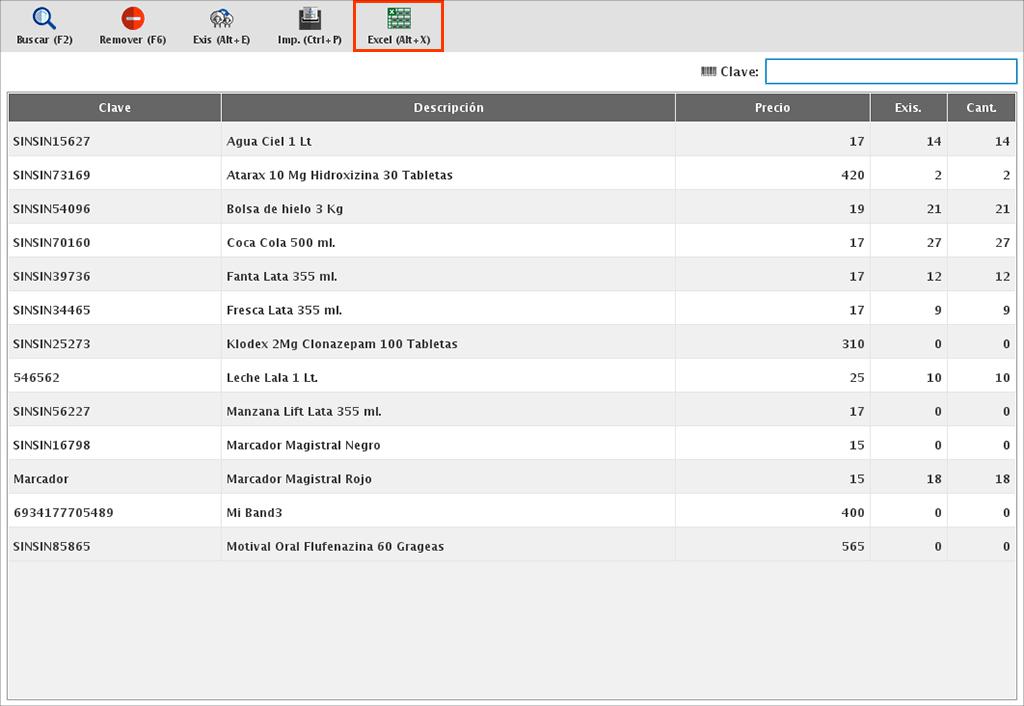1024x706 pixels.
Task: Click the Precio column header
Action: [772, 108]
